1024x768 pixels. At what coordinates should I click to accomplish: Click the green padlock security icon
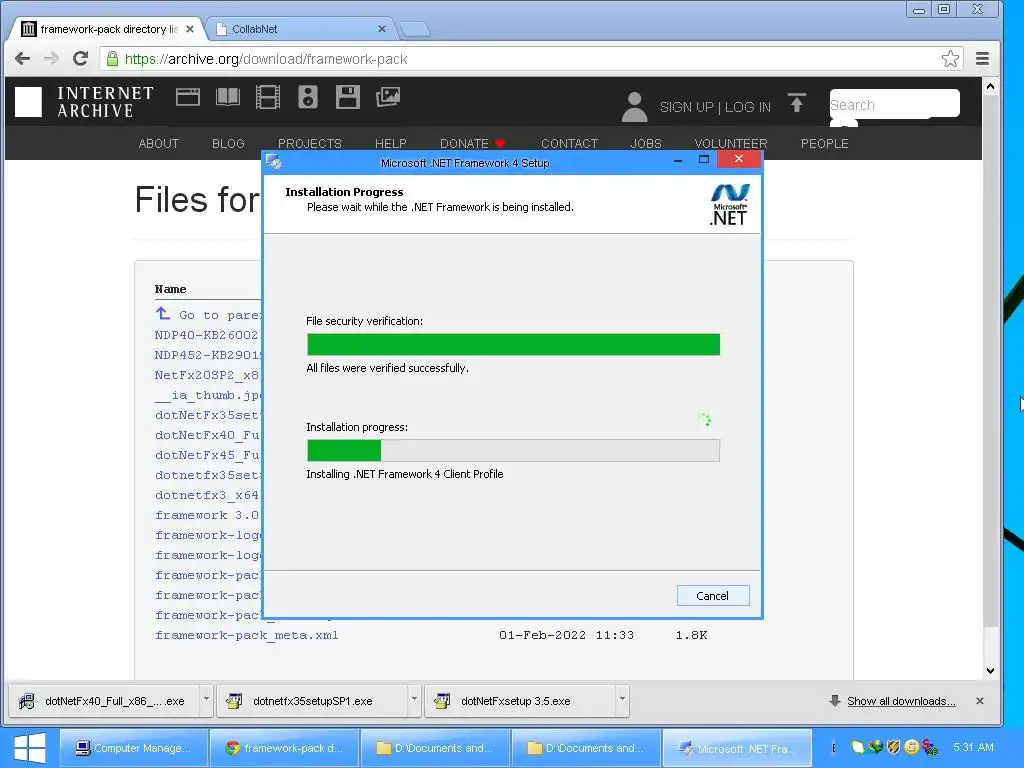pyautogui.click(x=112, y=59)
